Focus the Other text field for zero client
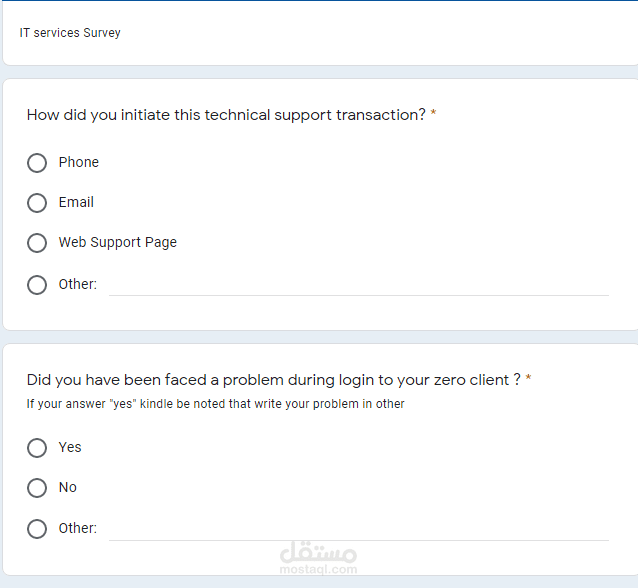This screenshot has width=638, height=588. click(x=358, y=528)
